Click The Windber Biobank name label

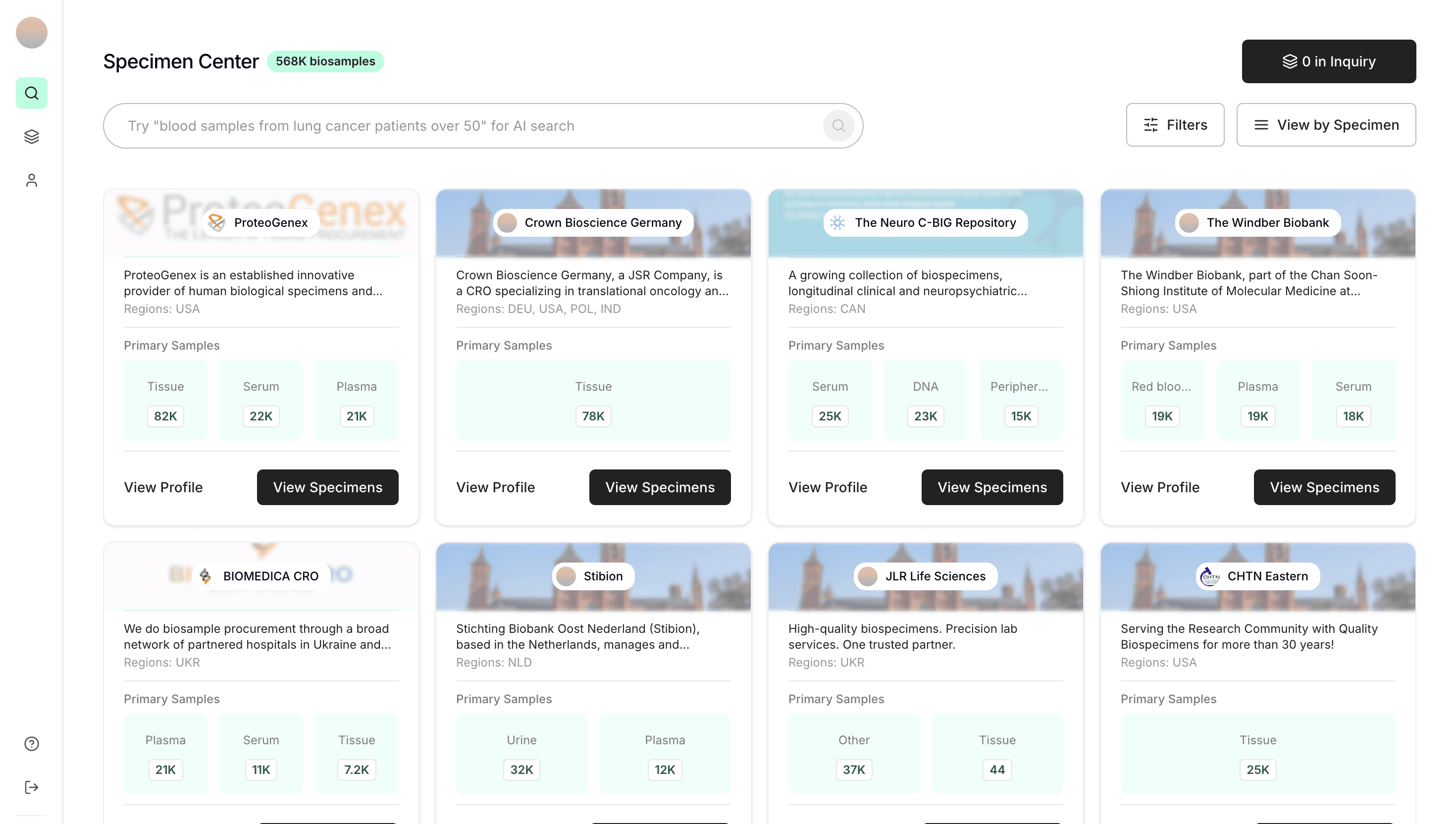[x=1268, y=222]
